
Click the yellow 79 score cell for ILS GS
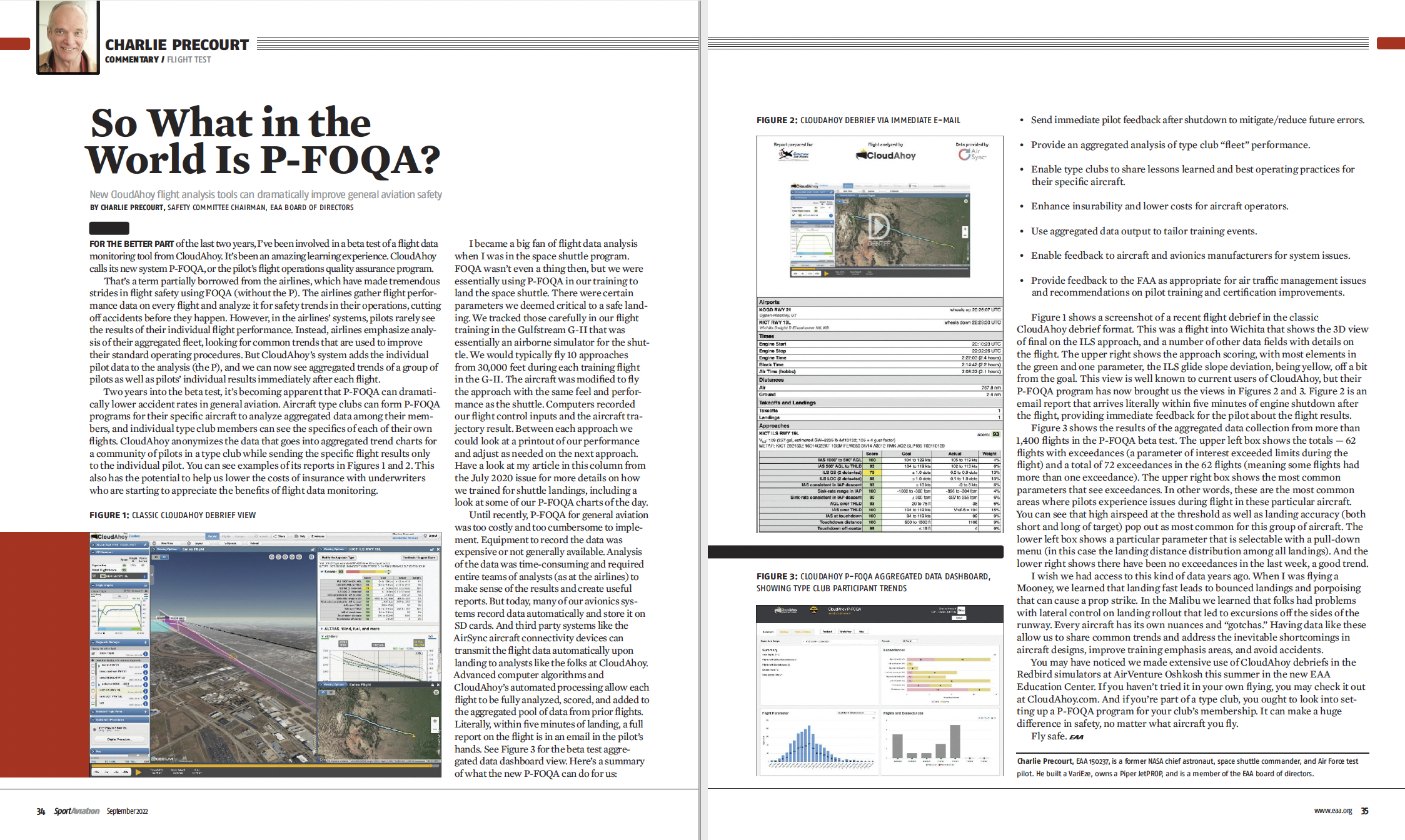pos(872,472)
